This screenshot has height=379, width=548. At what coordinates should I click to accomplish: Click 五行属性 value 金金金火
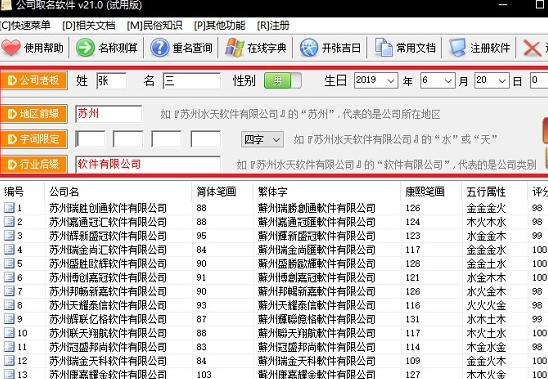(486, 208)
